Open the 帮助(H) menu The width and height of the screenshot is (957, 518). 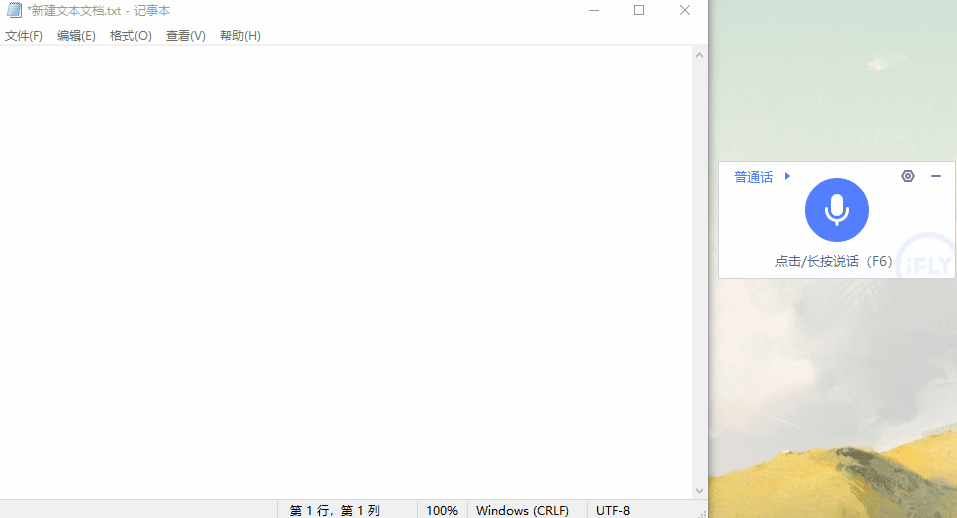(240, 36)
